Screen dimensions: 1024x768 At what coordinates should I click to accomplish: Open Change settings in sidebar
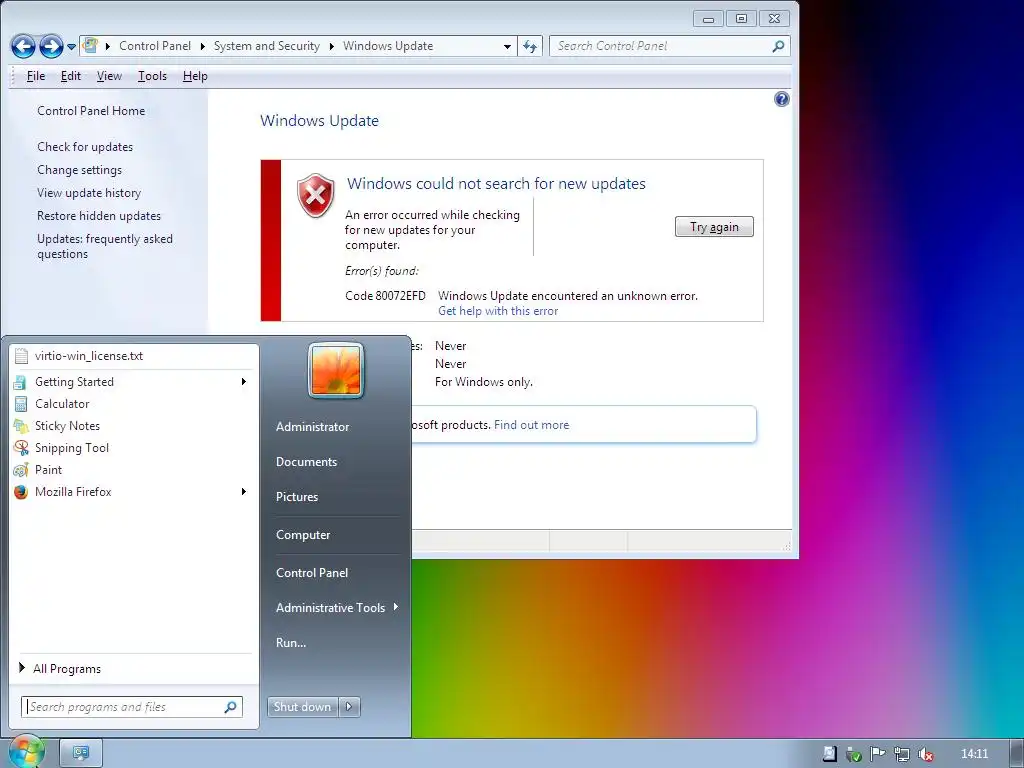[x=80, y=170]
